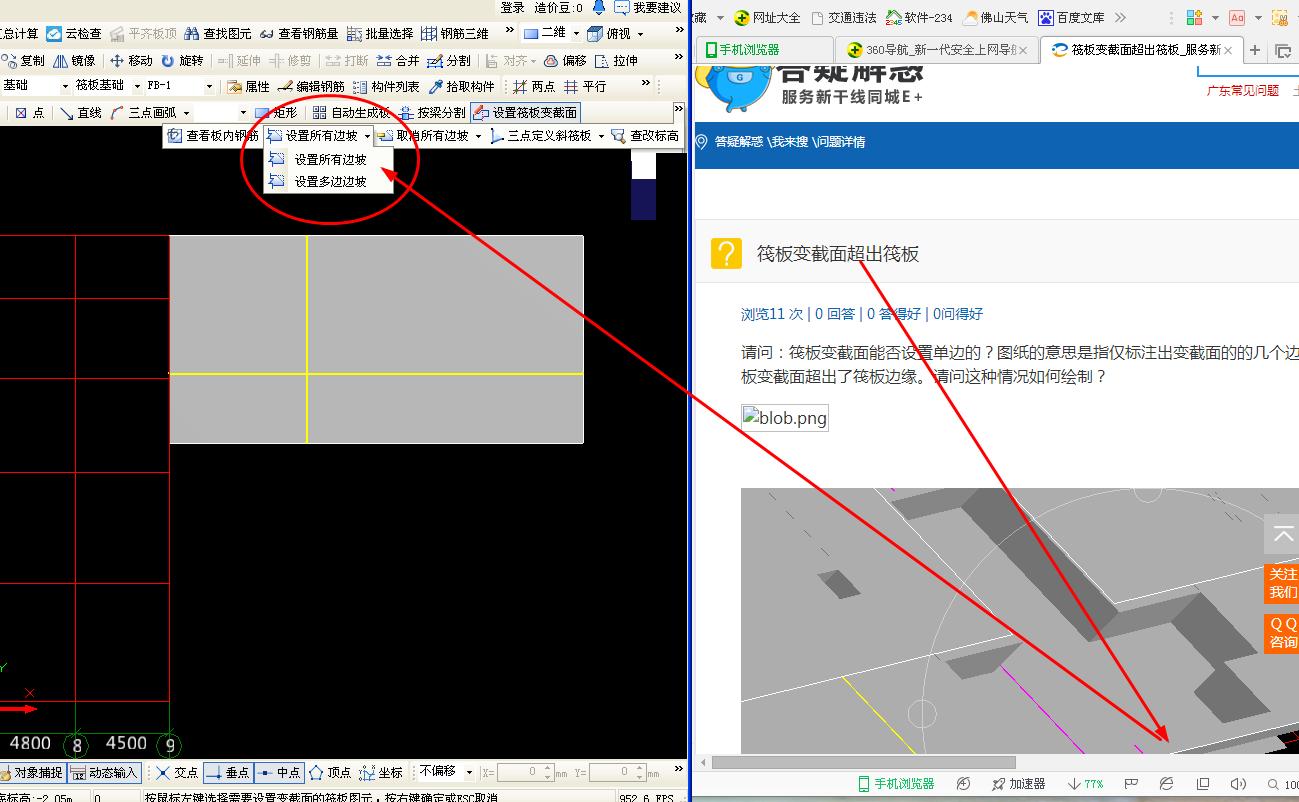
Task: Switch to 360导航 browser tab
Action: click(x=936, y=50)
